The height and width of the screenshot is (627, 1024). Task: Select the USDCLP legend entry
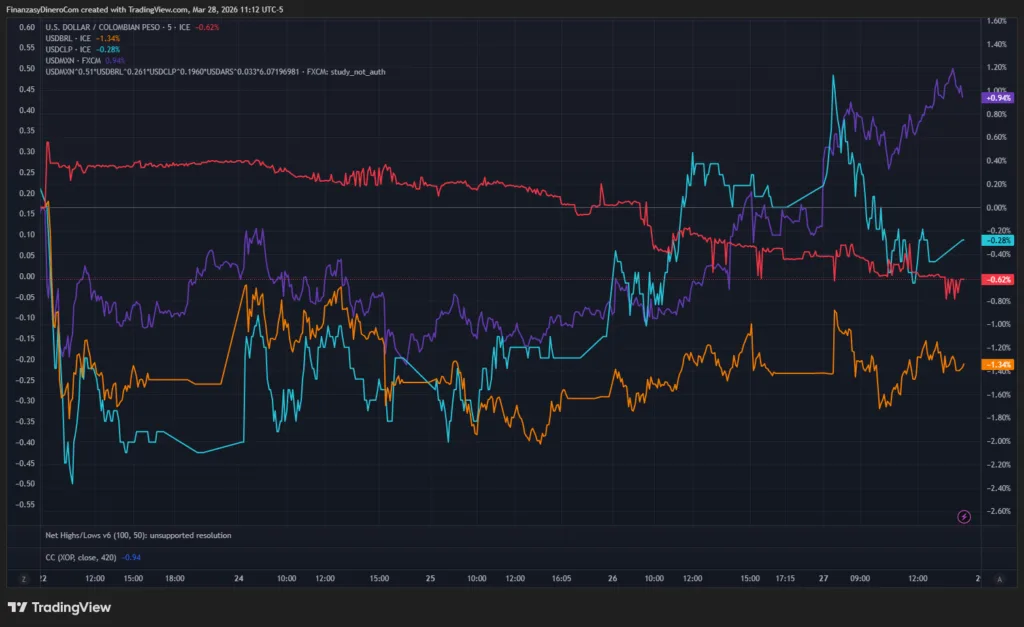point(60,49)
